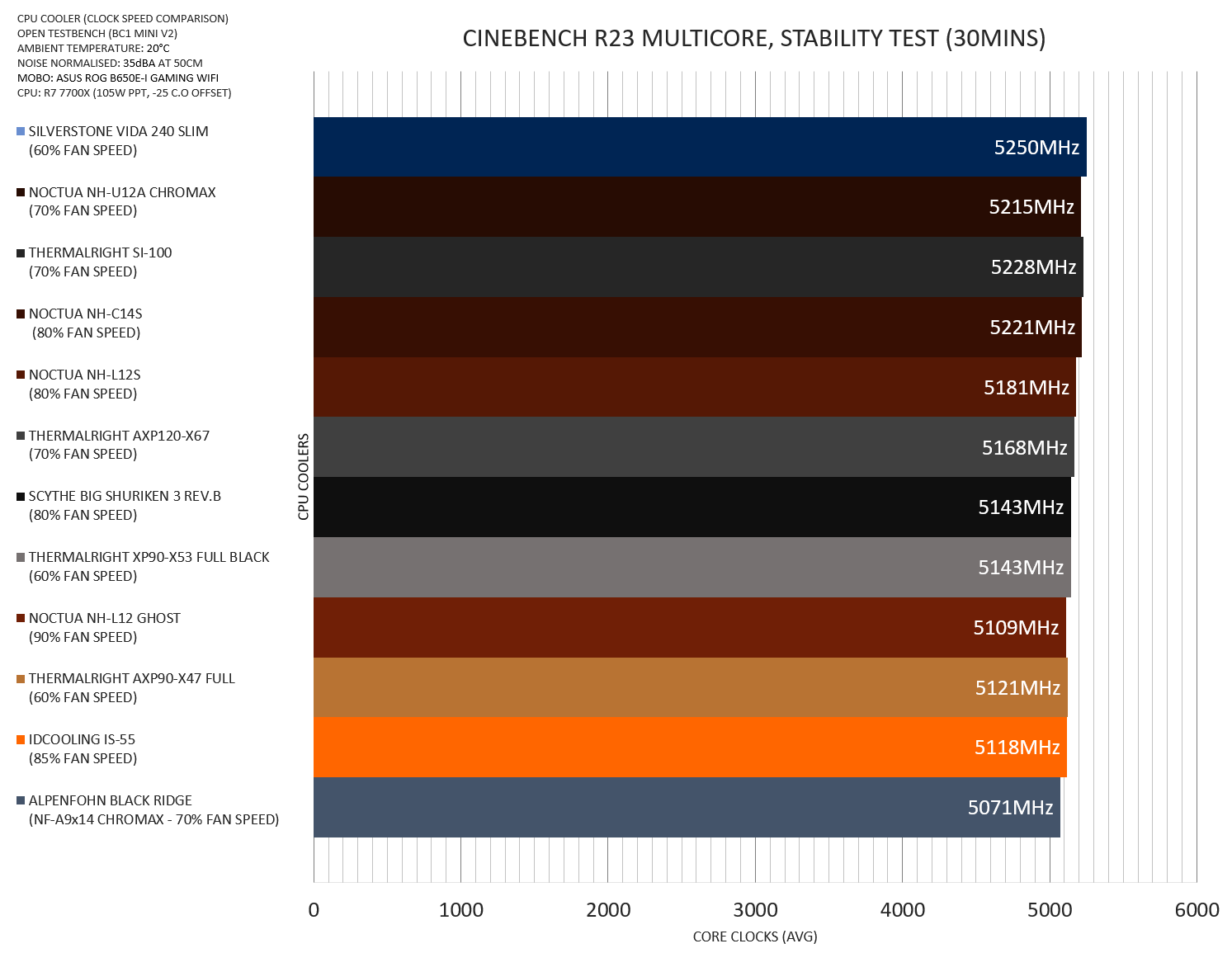The image size is (1232, 953).
Task: Click the 0 tick on the horizontal axis
Action: [x=314, y=910]
